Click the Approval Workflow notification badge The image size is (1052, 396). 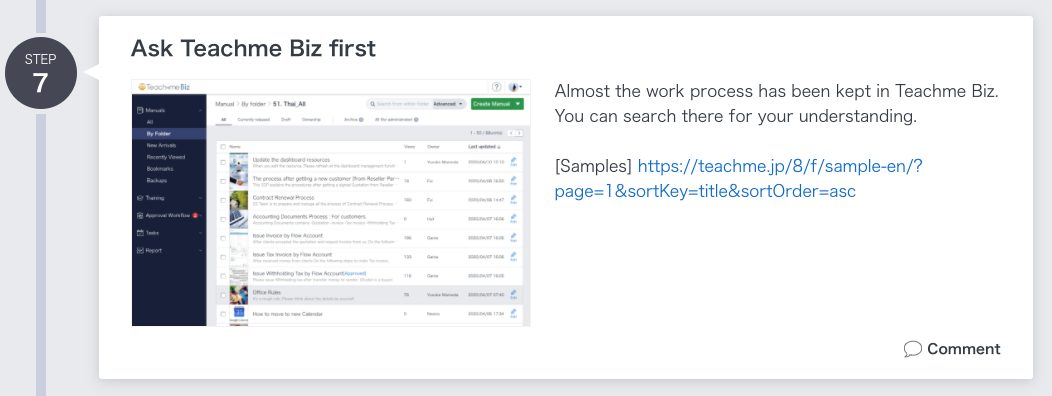(195, 215)
